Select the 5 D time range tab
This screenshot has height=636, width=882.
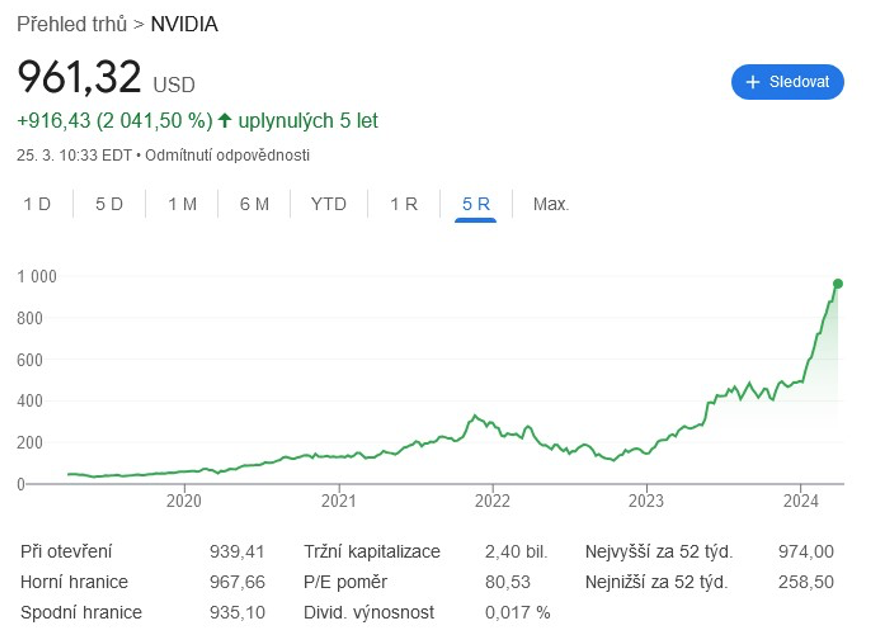coord(109,204)
